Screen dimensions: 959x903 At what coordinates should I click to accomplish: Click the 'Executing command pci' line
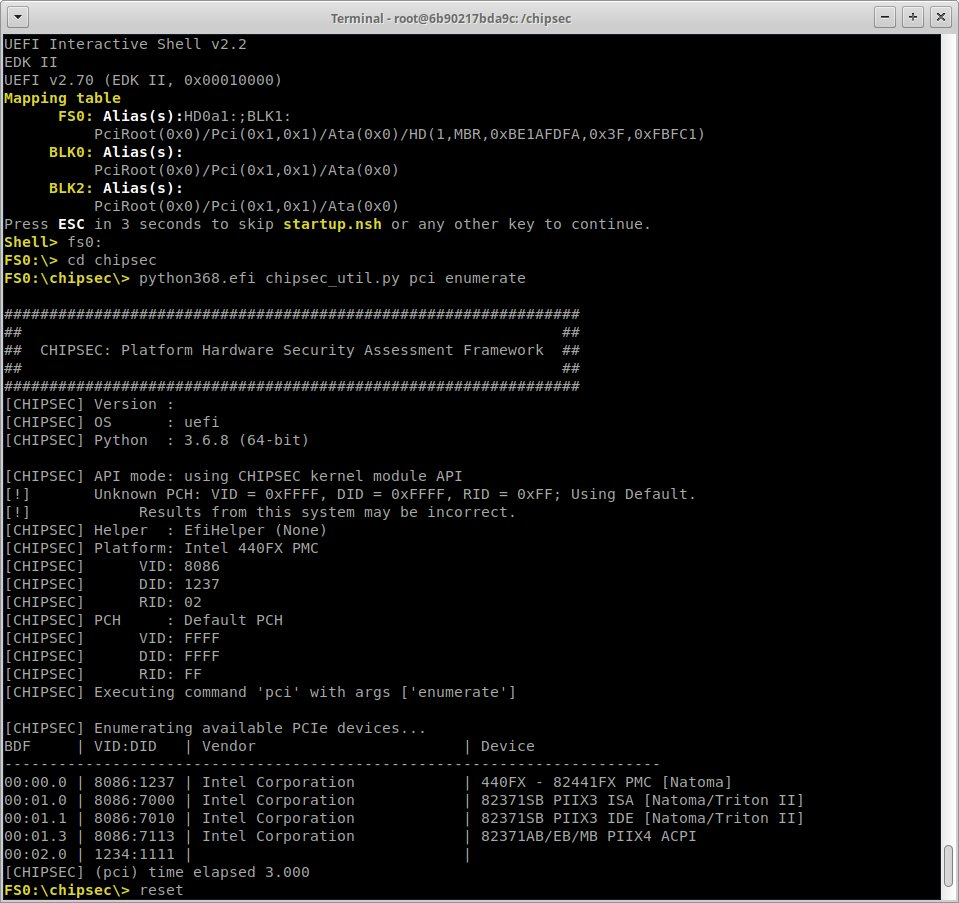tap(260, 693)
